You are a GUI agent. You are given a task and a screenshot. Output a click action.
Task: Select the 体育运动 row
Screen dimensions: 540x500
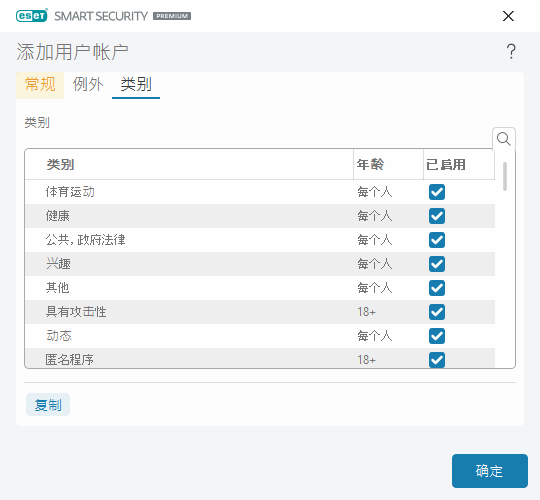click(260, 192)
